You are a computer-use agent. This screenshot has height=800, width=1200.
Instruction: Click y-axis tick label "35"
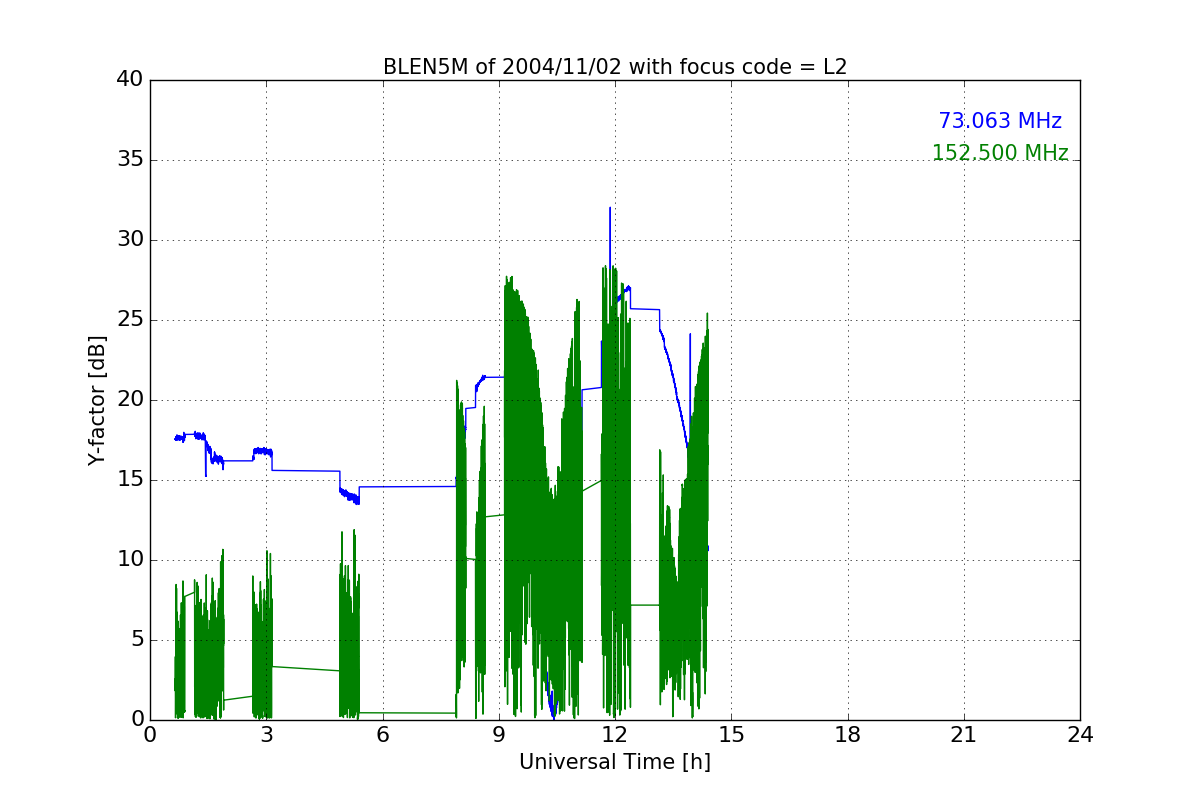click(x=129, y=160)
